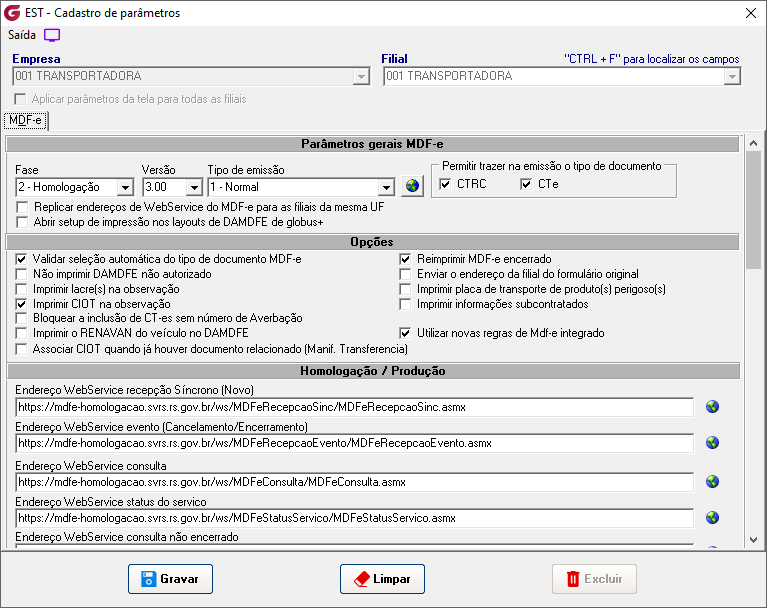Enable Abrir setup de impressão checkbox
This screenshot has height=608, width=767.
click(22, 222)
